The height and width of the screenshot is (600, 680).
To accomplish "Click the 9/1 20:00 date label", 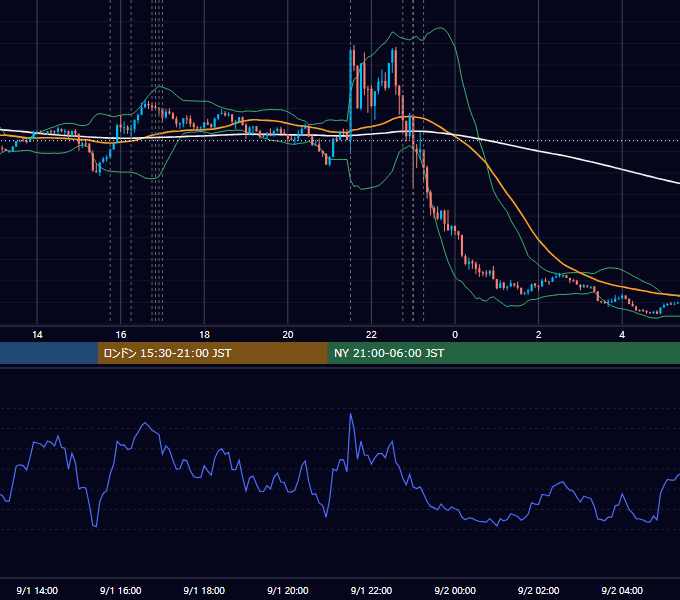I will point(288,590).
